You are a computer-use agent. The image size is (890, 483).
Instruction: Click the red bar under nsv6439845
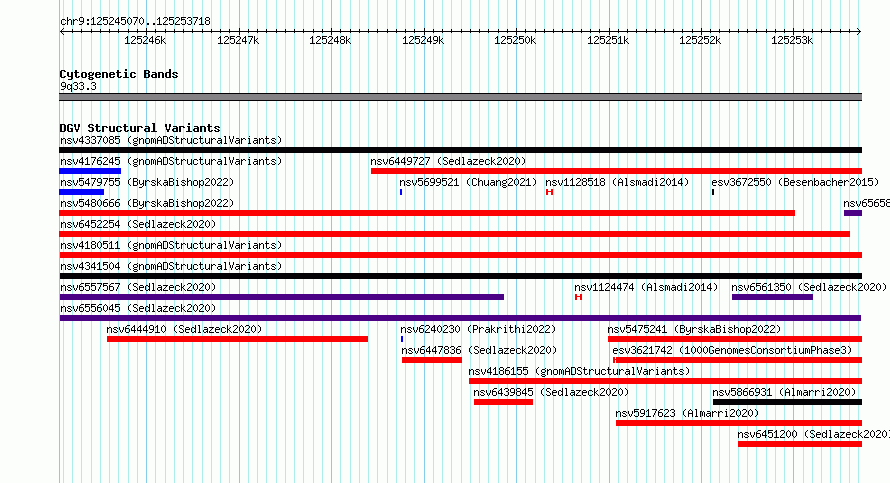[x=503, y=402]
